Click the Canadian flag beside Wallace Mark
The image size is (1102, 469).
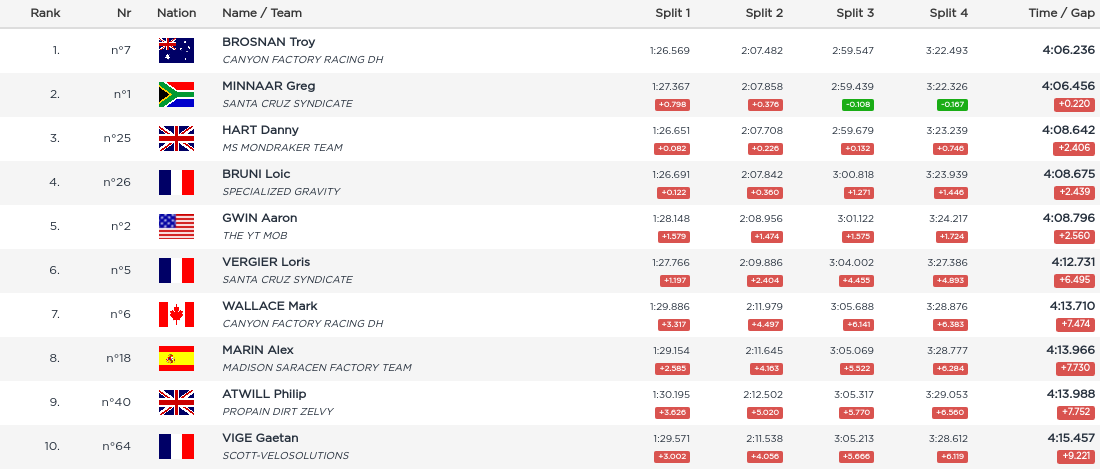176,314
